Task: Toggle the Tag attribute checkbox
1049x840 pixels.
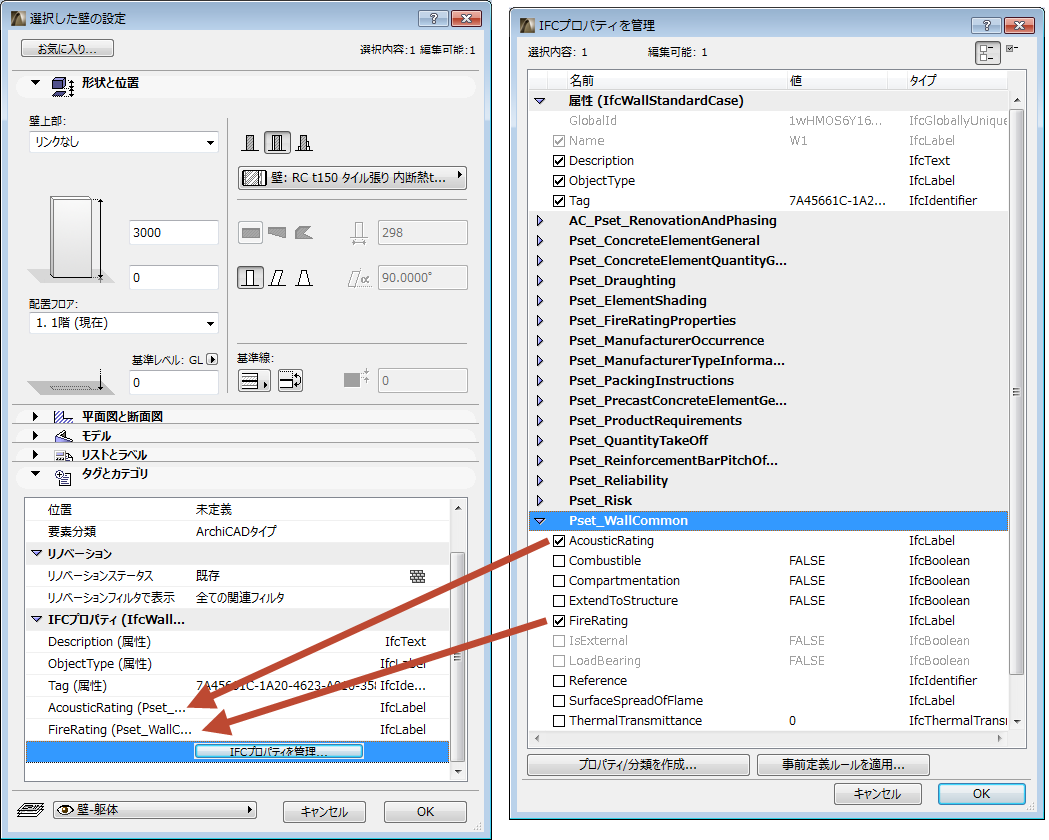Action: 559,201
